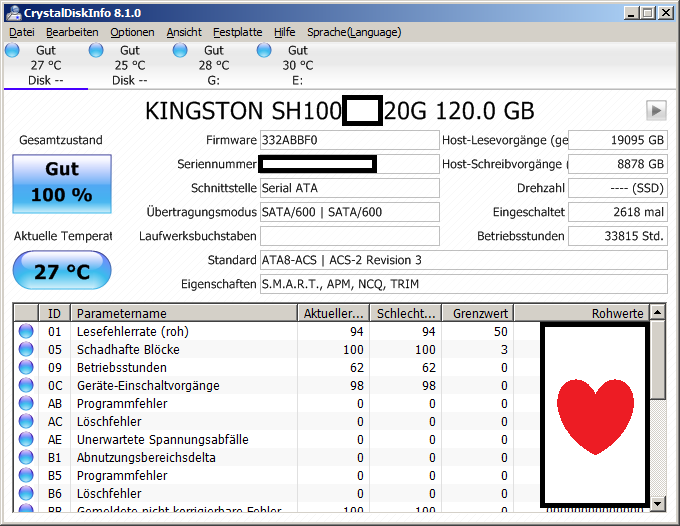The image size is (680, 526).
Task: Click status orb of attribute AC
Action: point(26,421)
